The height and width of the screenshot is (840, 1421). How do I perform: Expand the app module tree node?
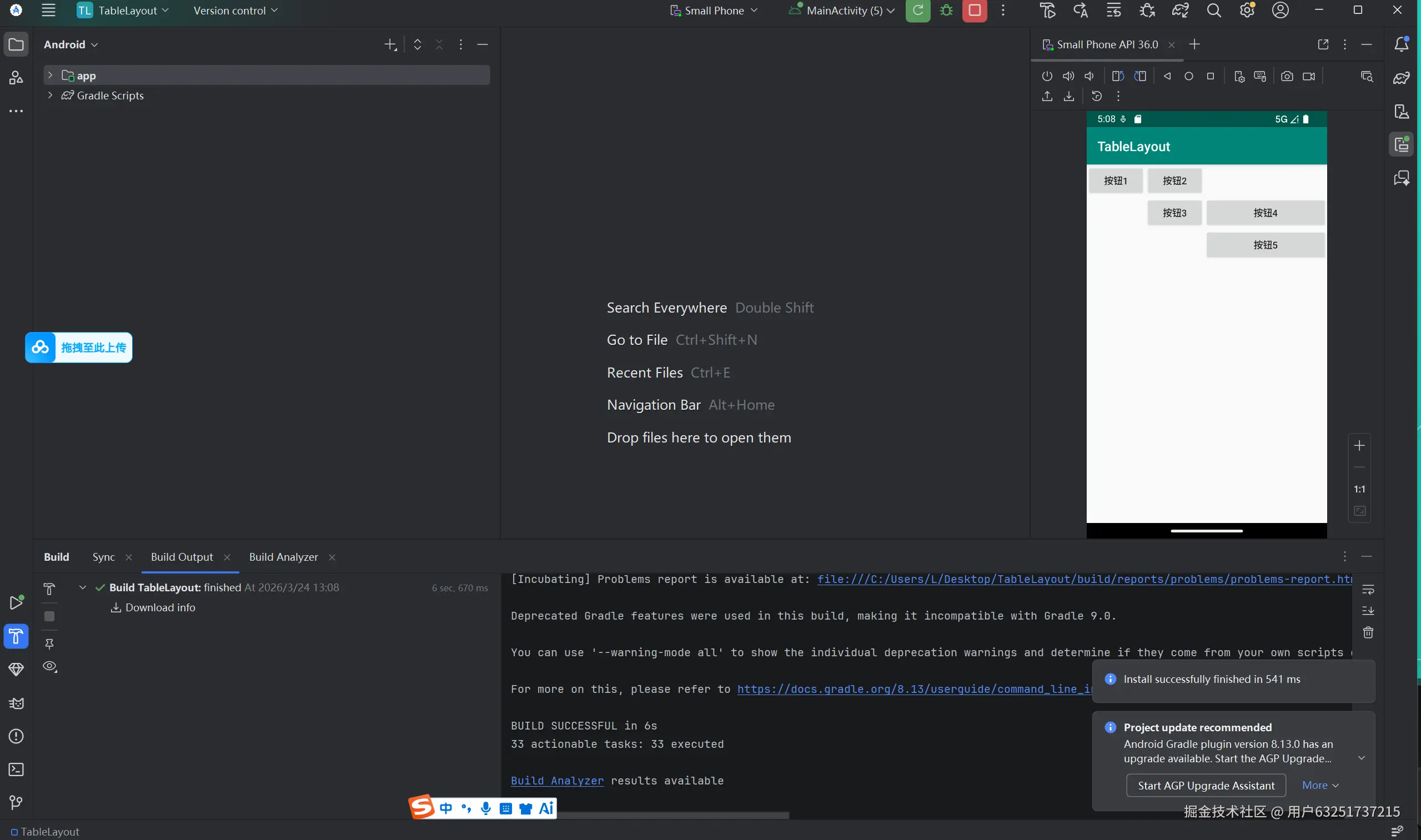[50, 76]
